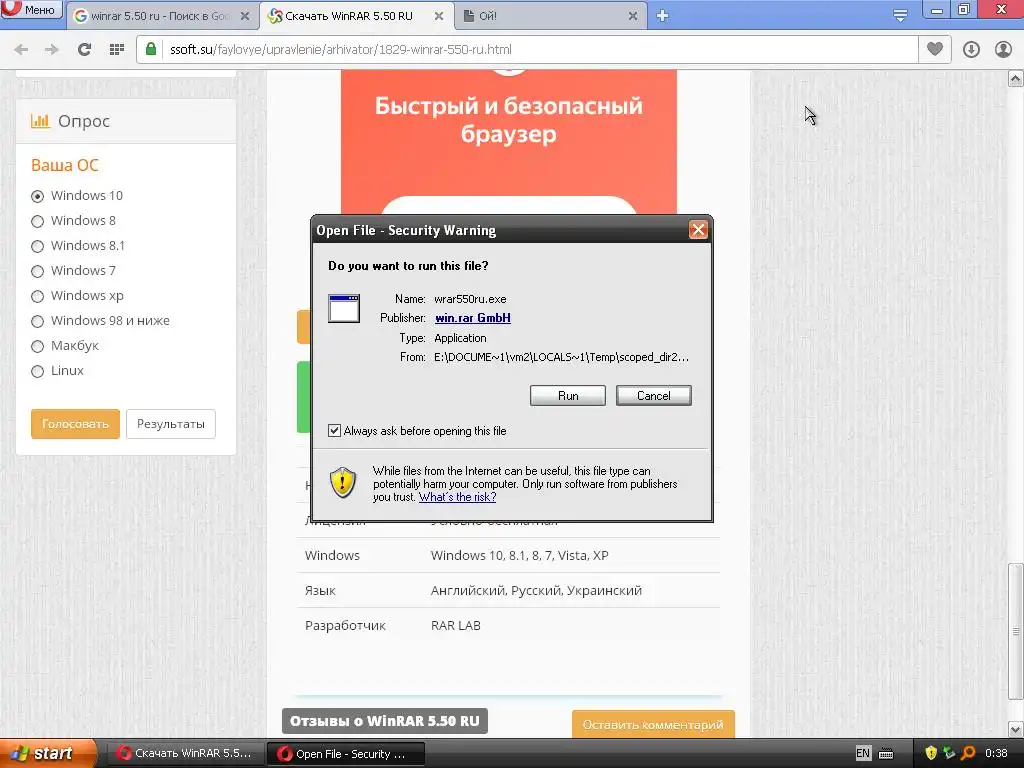Image resolution: width=1024 pixels, height=768 pixels.
Task: Select Макбук radio option
Action: (37, 346)
